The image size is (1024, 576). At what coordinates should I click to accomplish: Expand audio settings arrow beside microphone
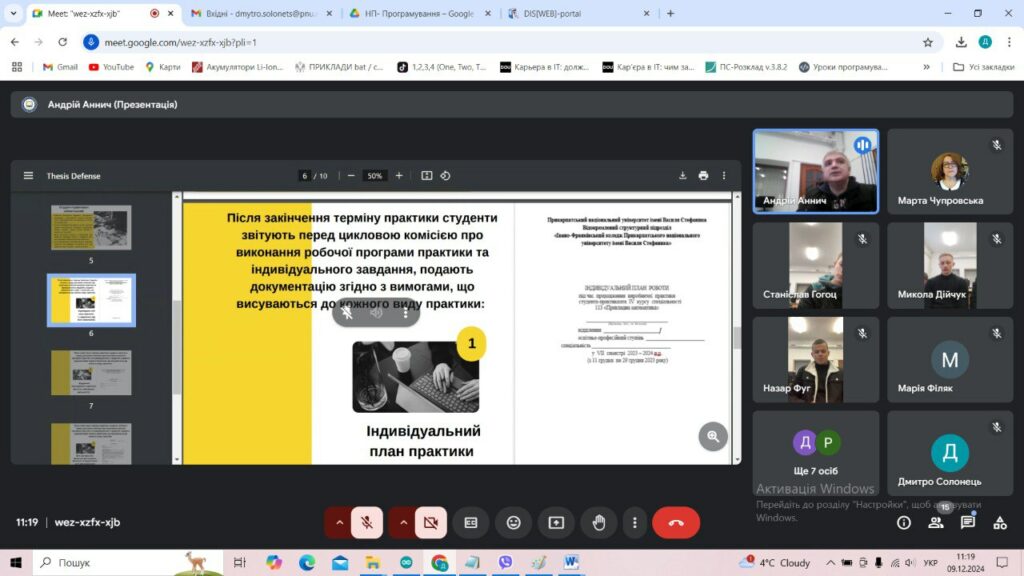(339, 522)
